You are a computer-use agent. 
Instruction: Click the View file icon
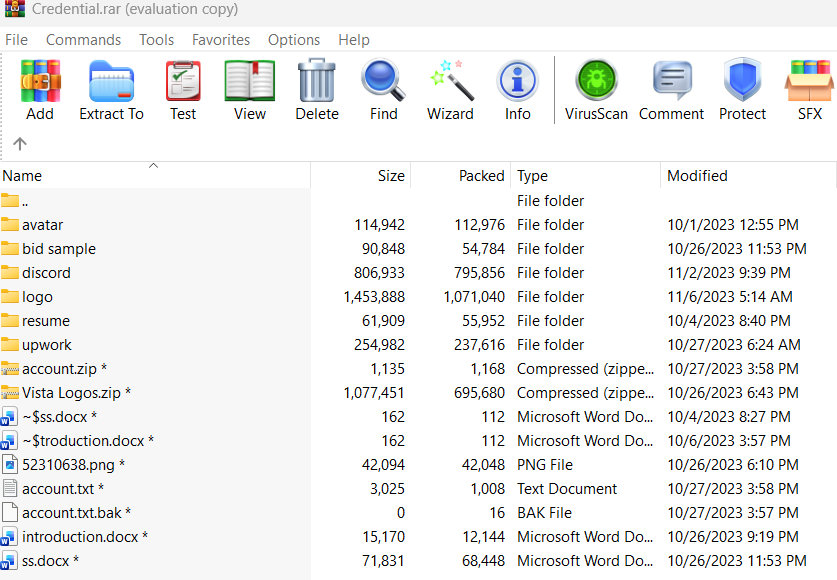[249, 80]
